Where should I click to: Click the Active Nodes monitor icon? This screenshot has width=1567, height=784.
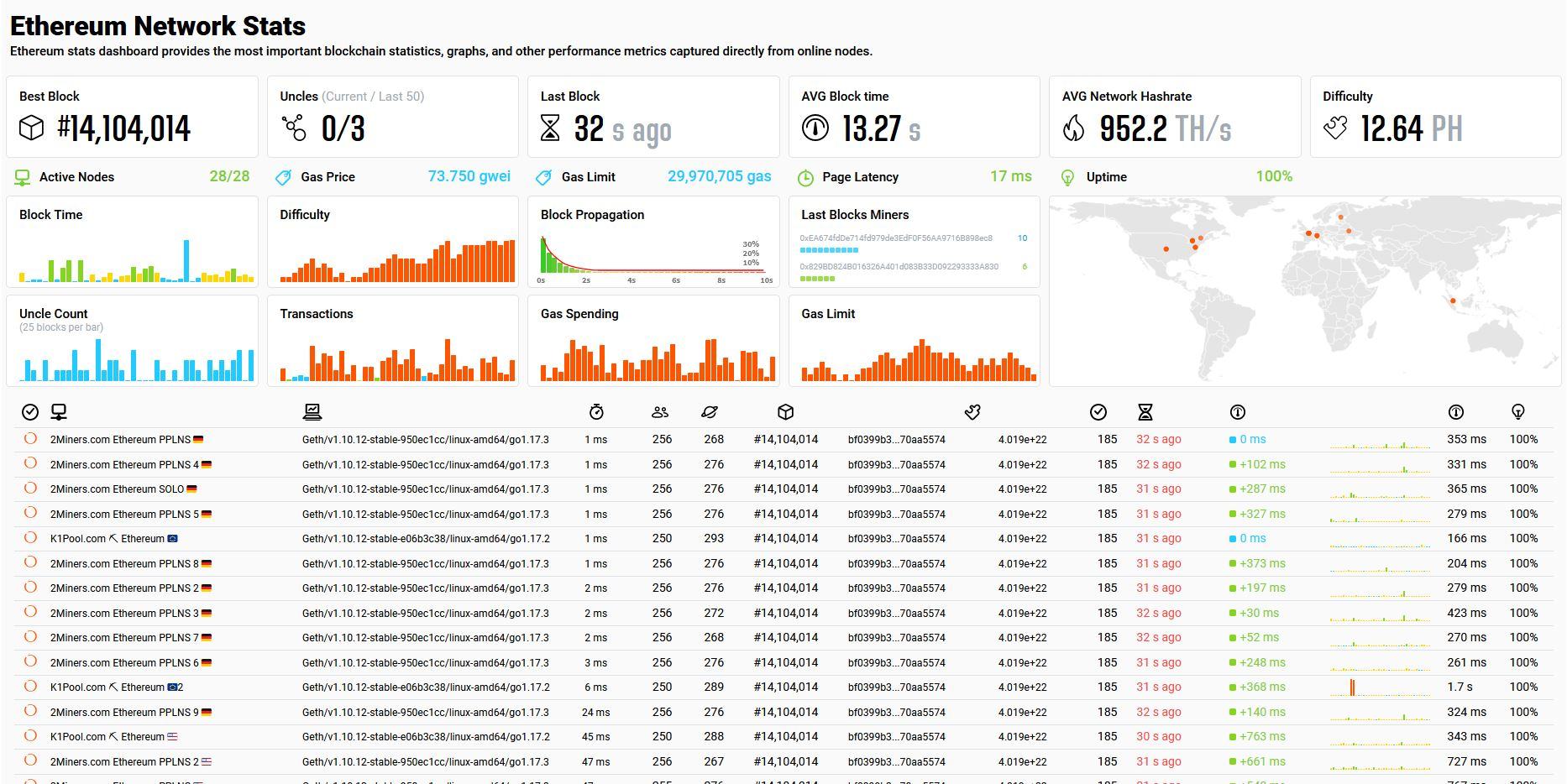pyautogui.click(x=23, y=178)
